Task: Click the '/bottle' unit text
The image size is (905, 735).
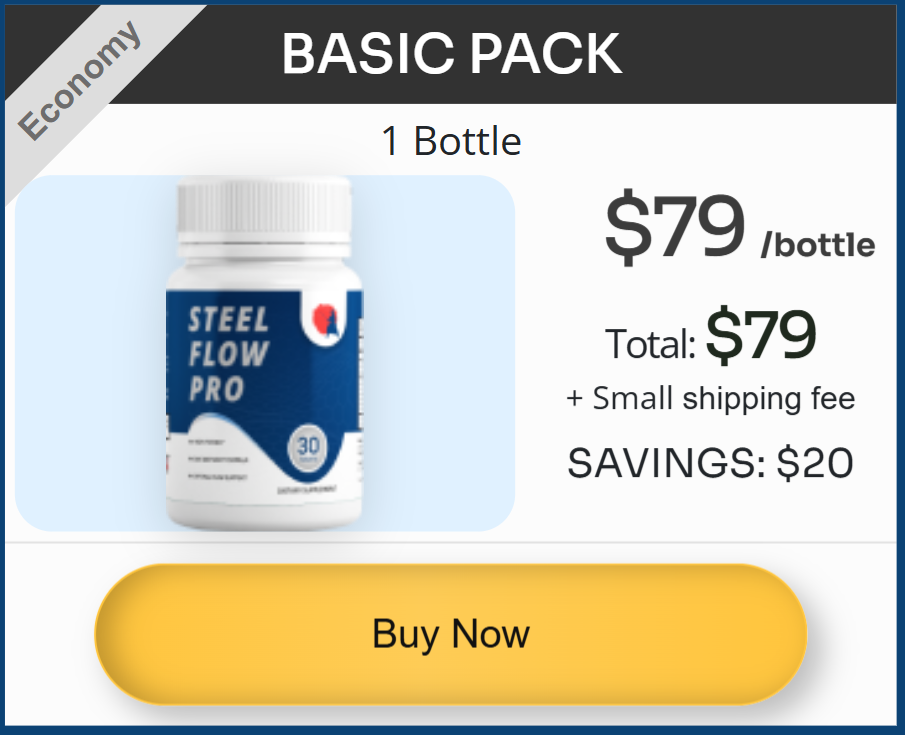Action: [818, 245]
